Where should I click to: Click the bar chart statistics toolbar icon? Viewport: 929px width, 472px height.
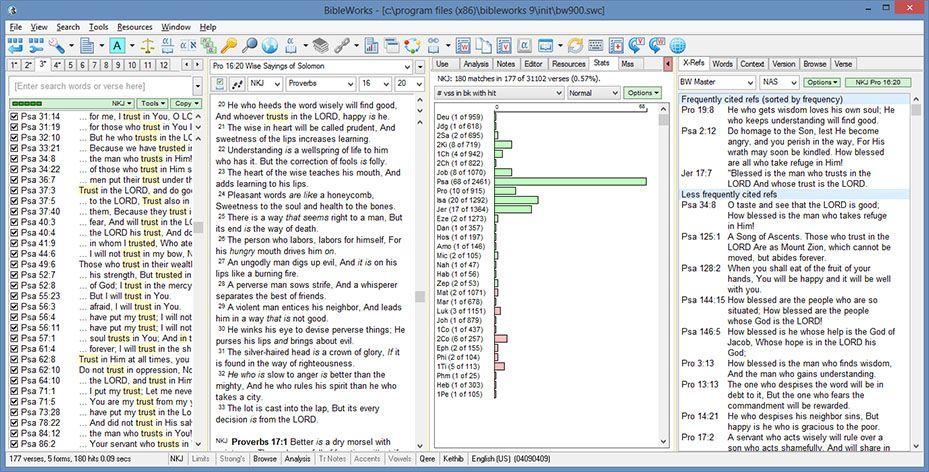[371, 45]
